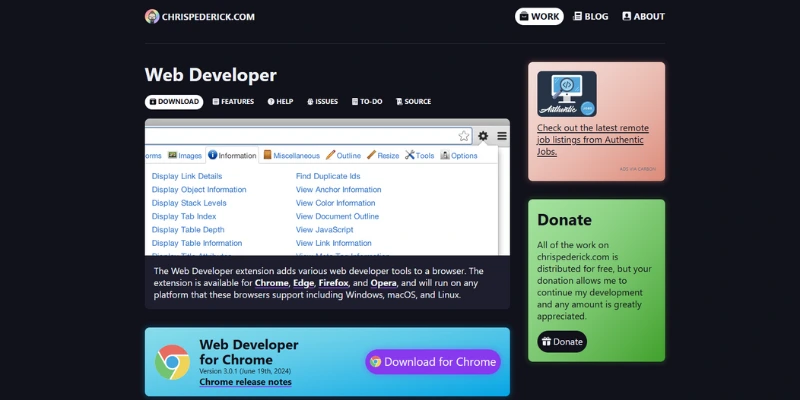The height and width of the screenshot is (400, 800).
Task: Open the BLOG navigation tab
Action: click(x=591, y=16)
